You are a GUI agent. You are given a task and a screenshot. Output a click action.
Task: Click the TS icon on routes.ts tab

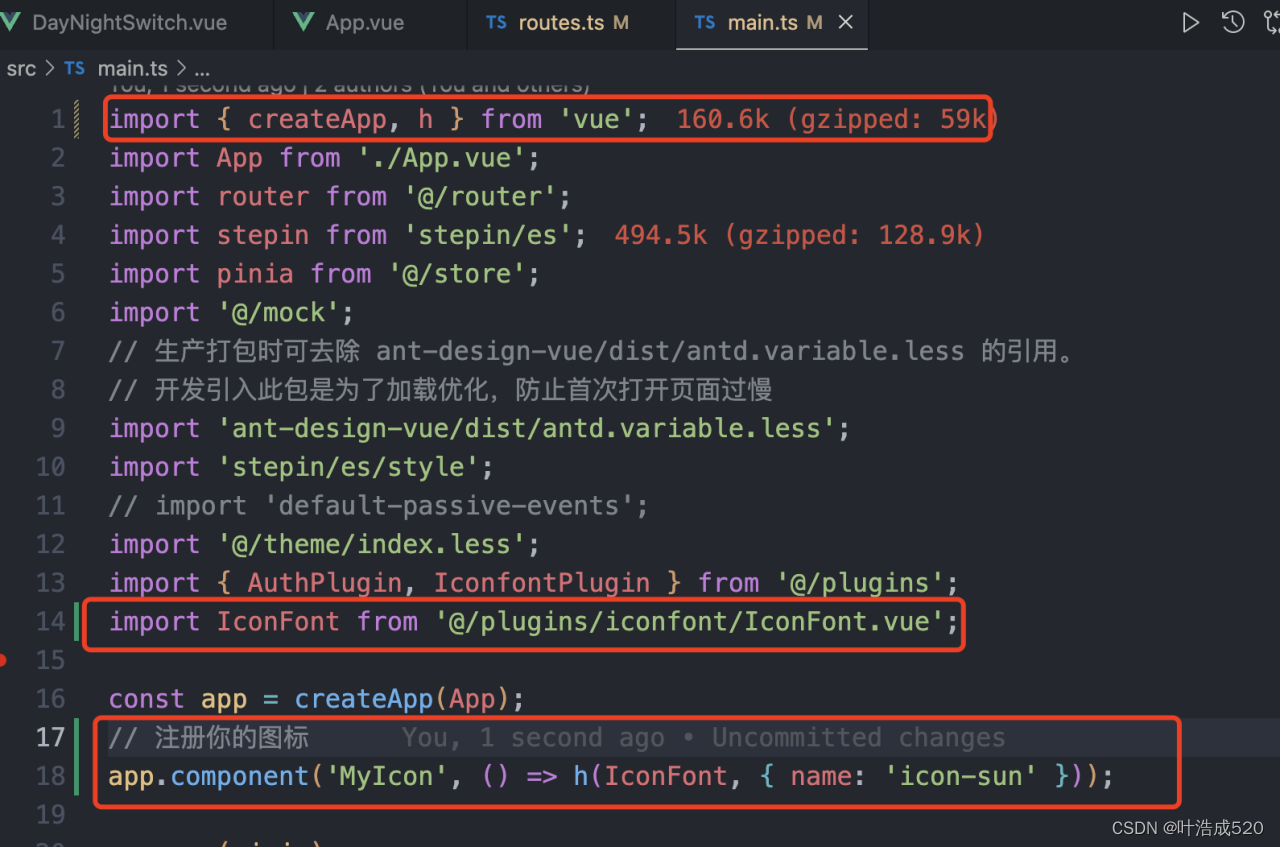point(497,22)
